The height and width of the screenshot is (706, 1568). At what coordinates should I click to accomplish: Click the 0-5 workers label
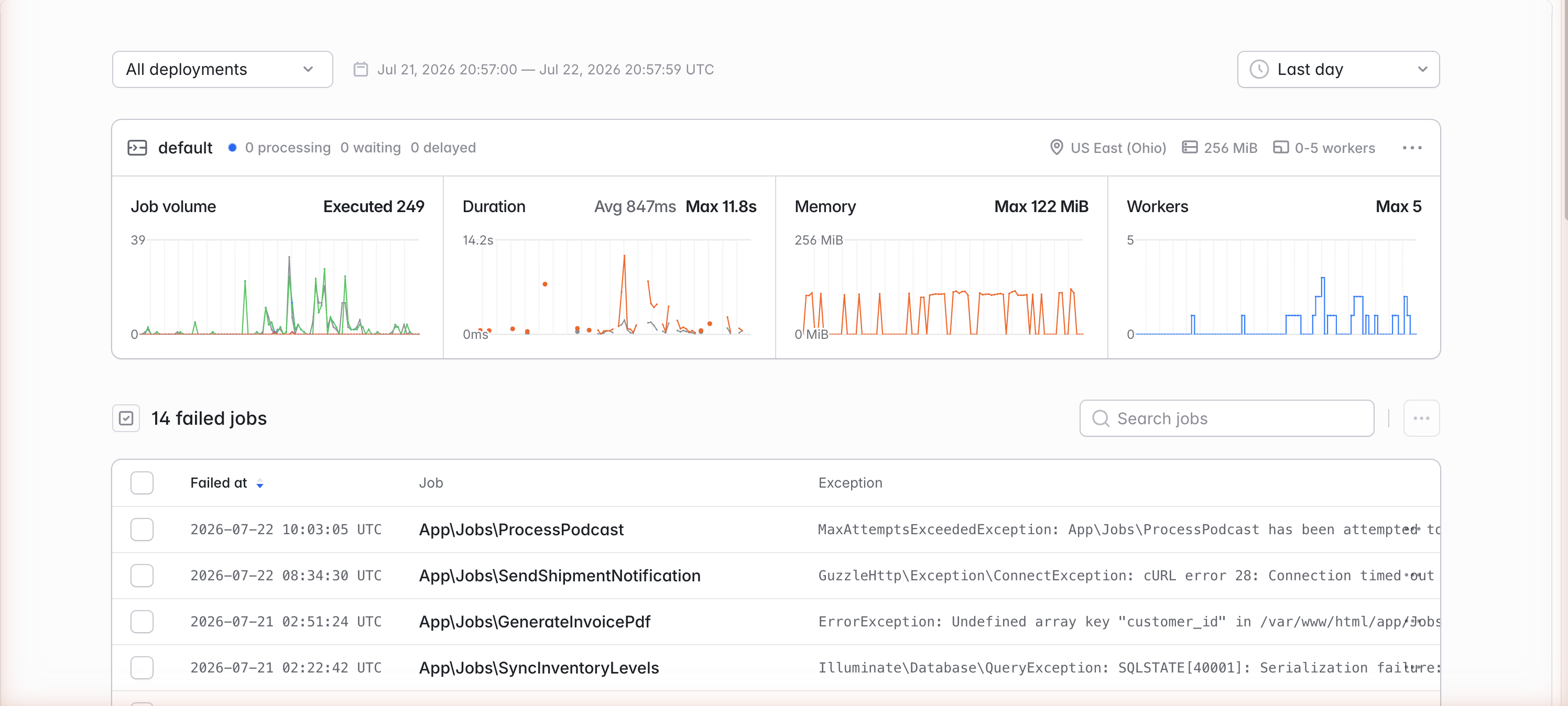pos(1334,148)
